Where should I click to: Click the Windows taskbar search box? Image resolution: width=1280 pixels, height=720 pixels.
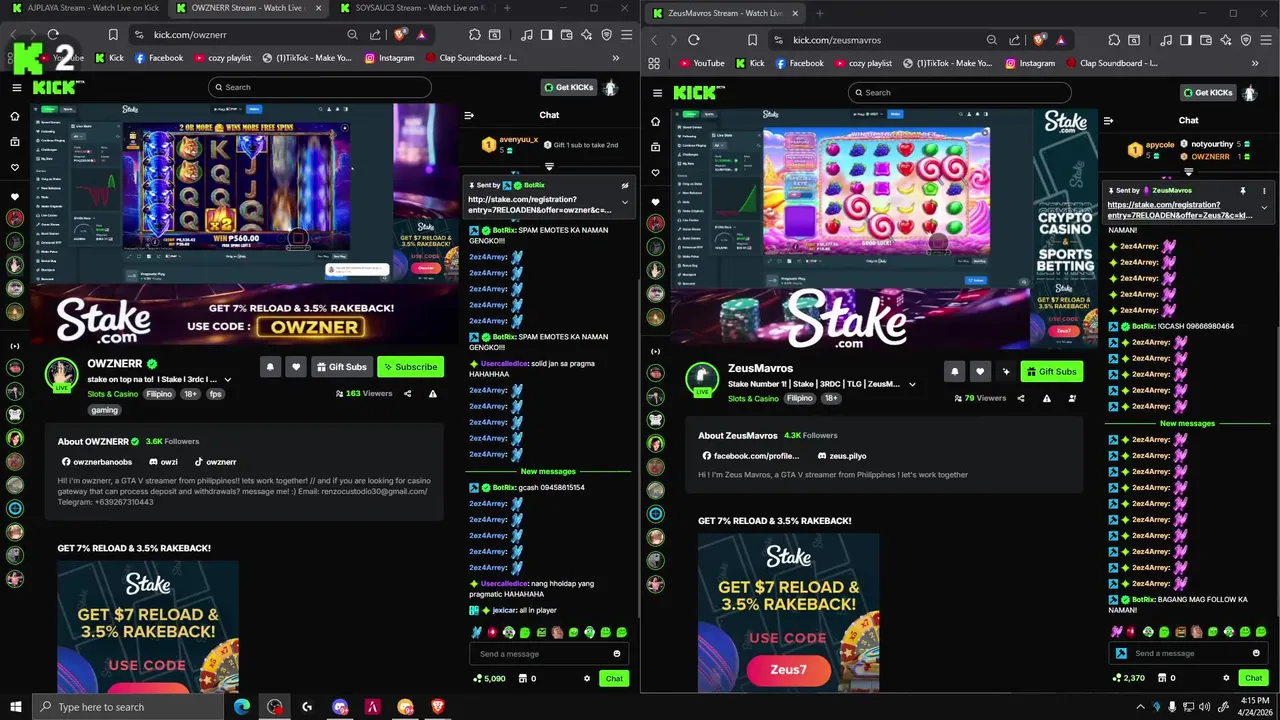click(128, 707)
